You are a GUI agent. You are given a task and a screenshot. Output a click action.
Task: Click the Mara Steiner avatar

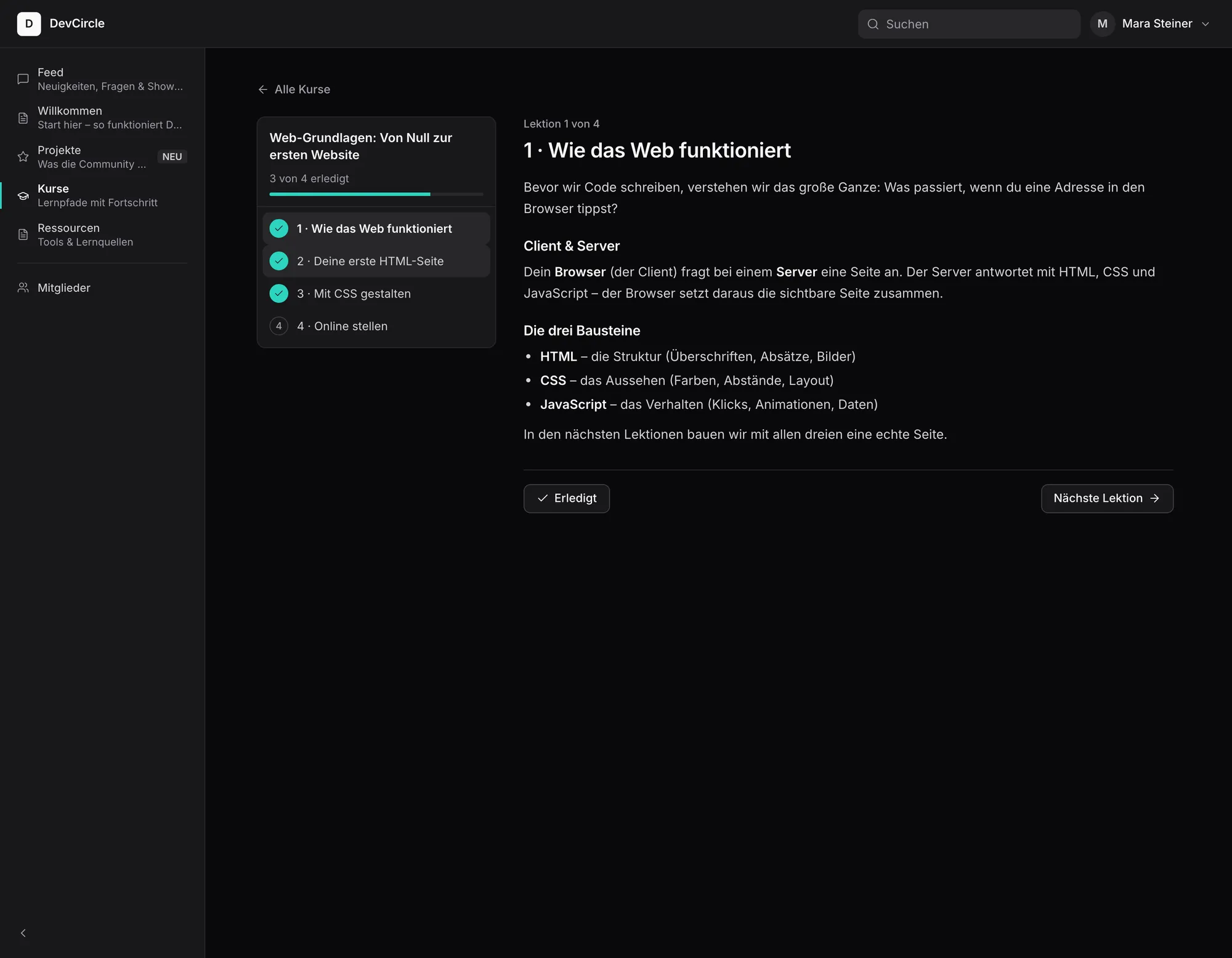point(1103,24)
